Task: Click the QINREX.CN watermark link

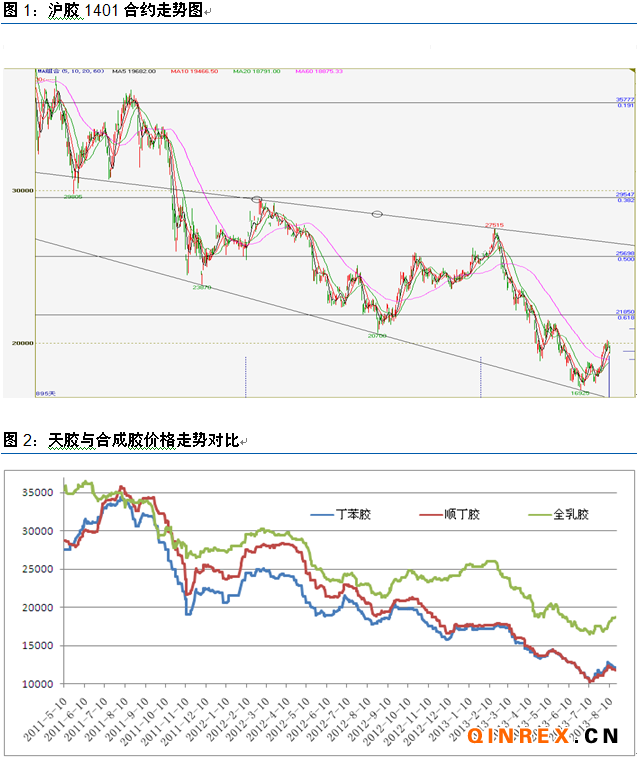Action: pyautogui.click(x=544, y=737)
